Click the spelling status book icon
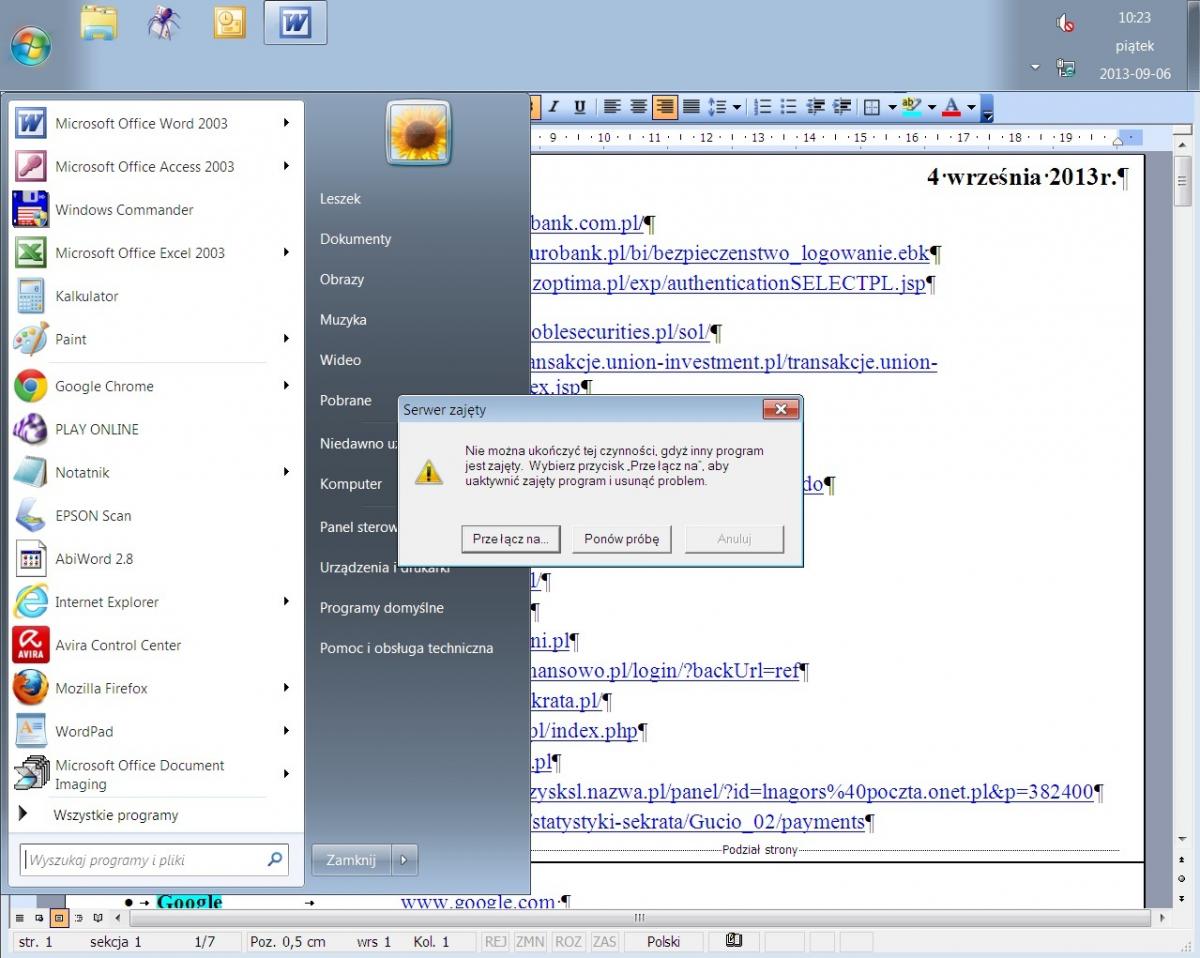1200x958 pixels. (734, 941)
